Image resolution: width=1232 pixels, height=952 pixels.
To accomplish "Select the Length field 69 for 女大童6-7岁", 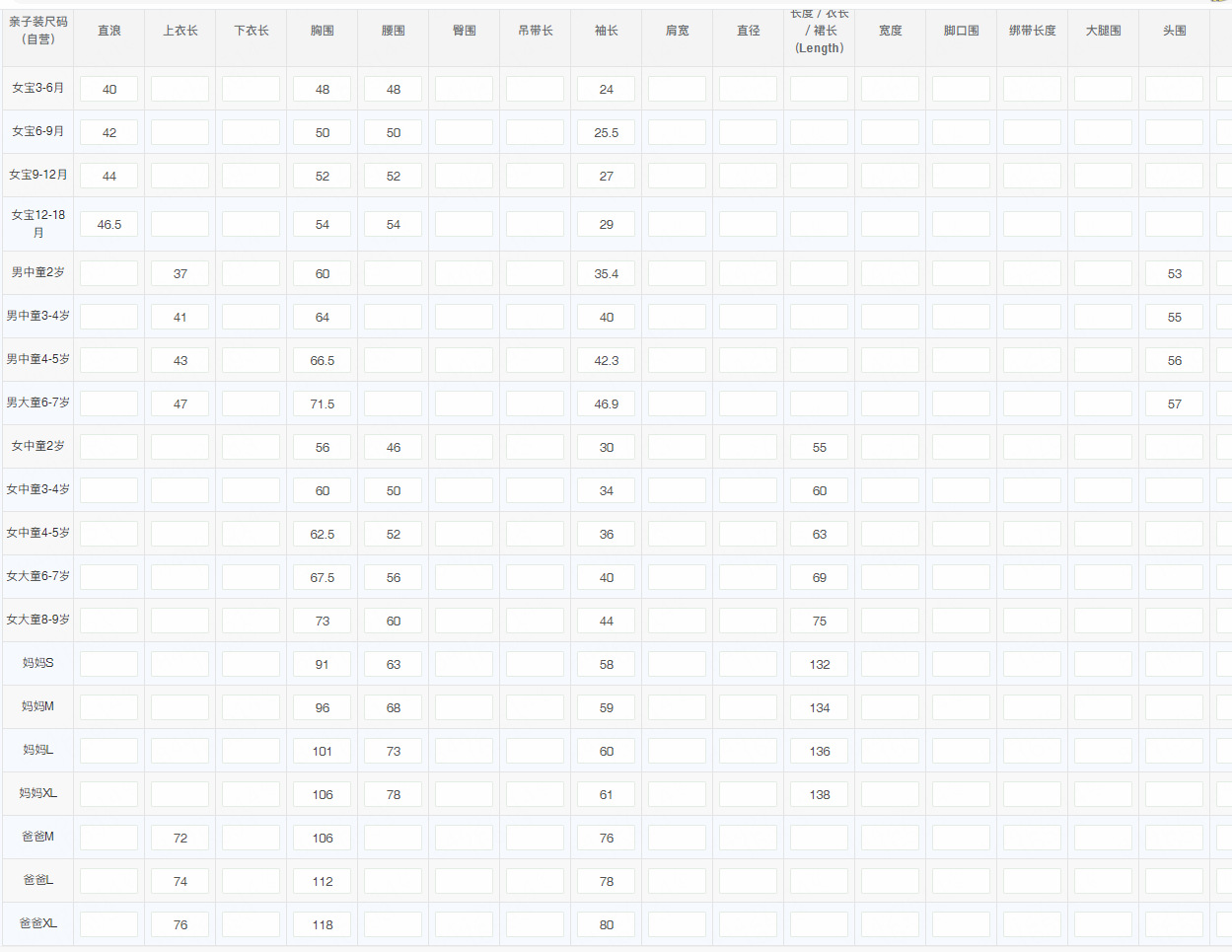I will pyautogui.click(x=819, y=577).
